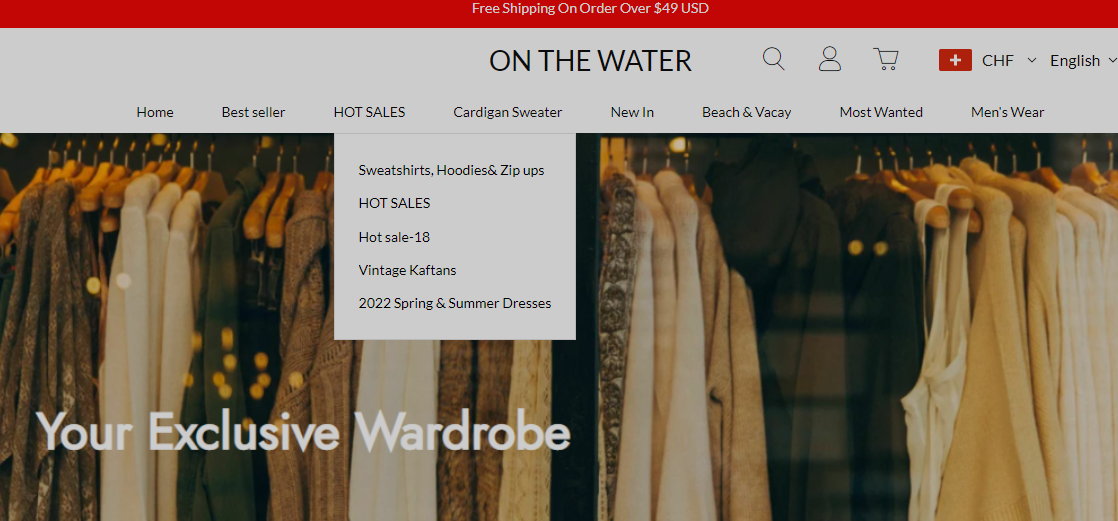
Task: Expand the CHF currency dropdown
Action: pos(1009,61)
